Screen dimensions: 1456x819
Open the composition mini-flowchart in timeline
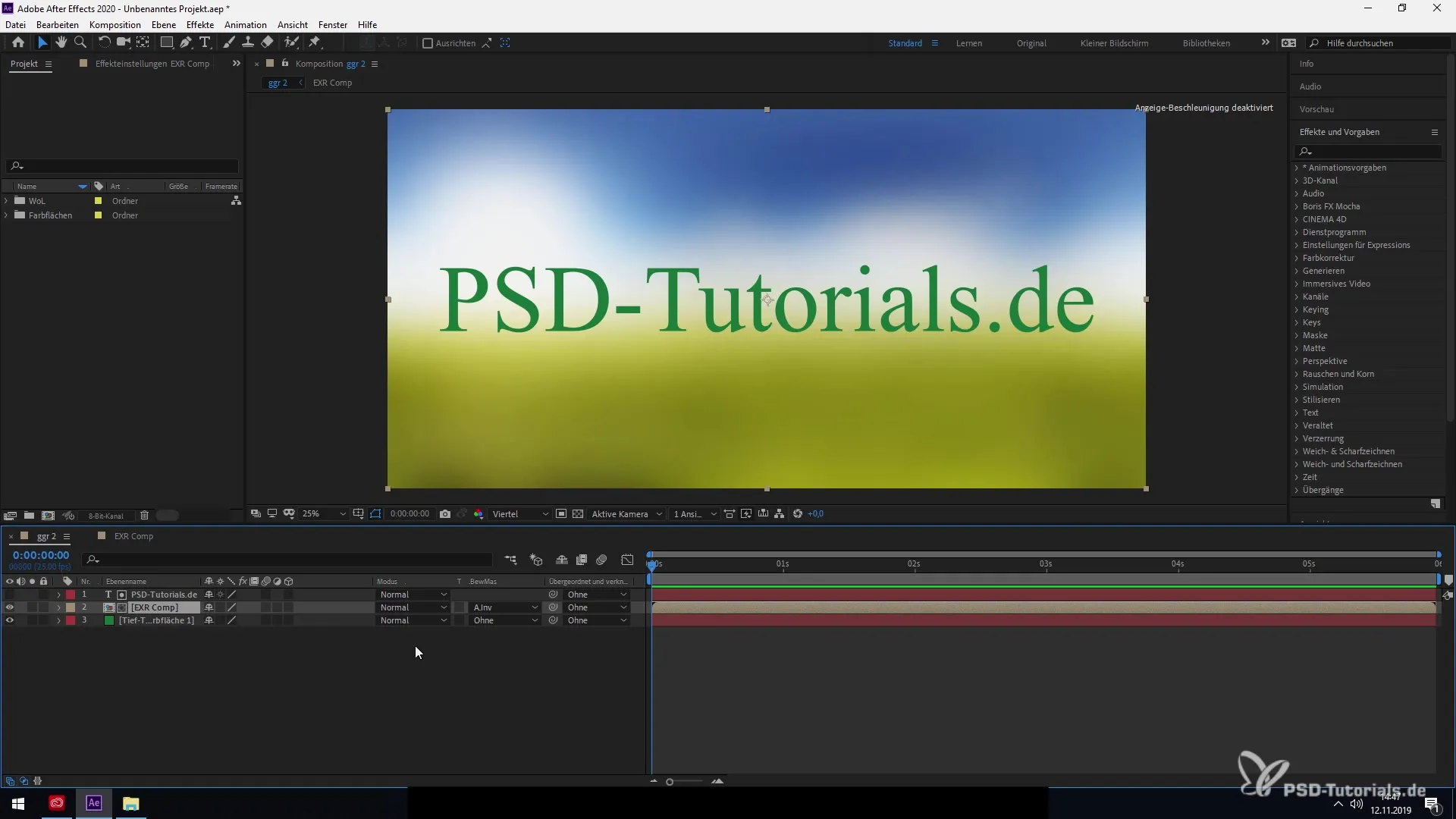(x=510, y=560)
